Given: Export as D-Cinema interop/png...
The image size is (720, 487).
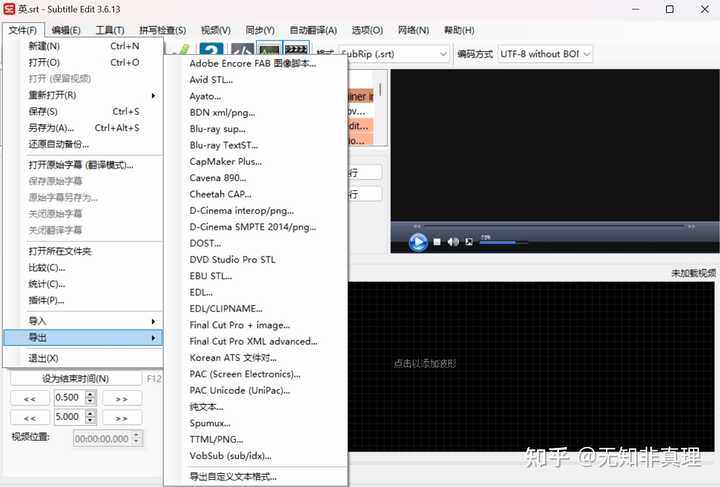Looking at the screenshot, I should 256,211.
